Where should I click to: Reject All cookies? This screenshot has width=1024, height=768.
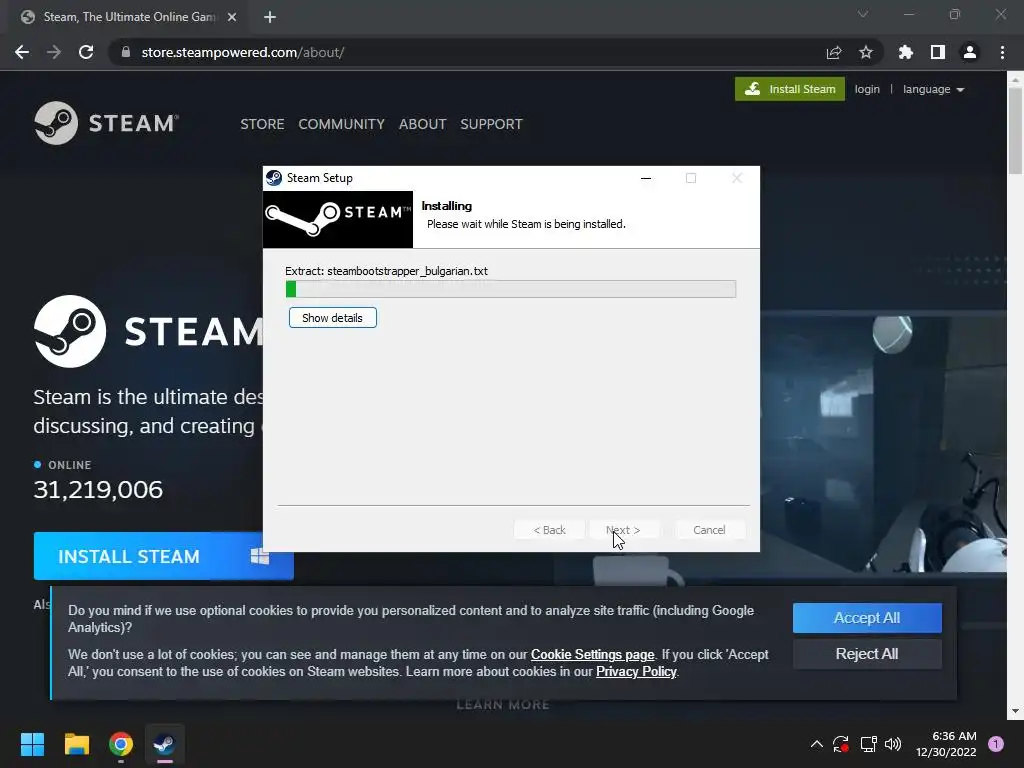tap(867, 654)
